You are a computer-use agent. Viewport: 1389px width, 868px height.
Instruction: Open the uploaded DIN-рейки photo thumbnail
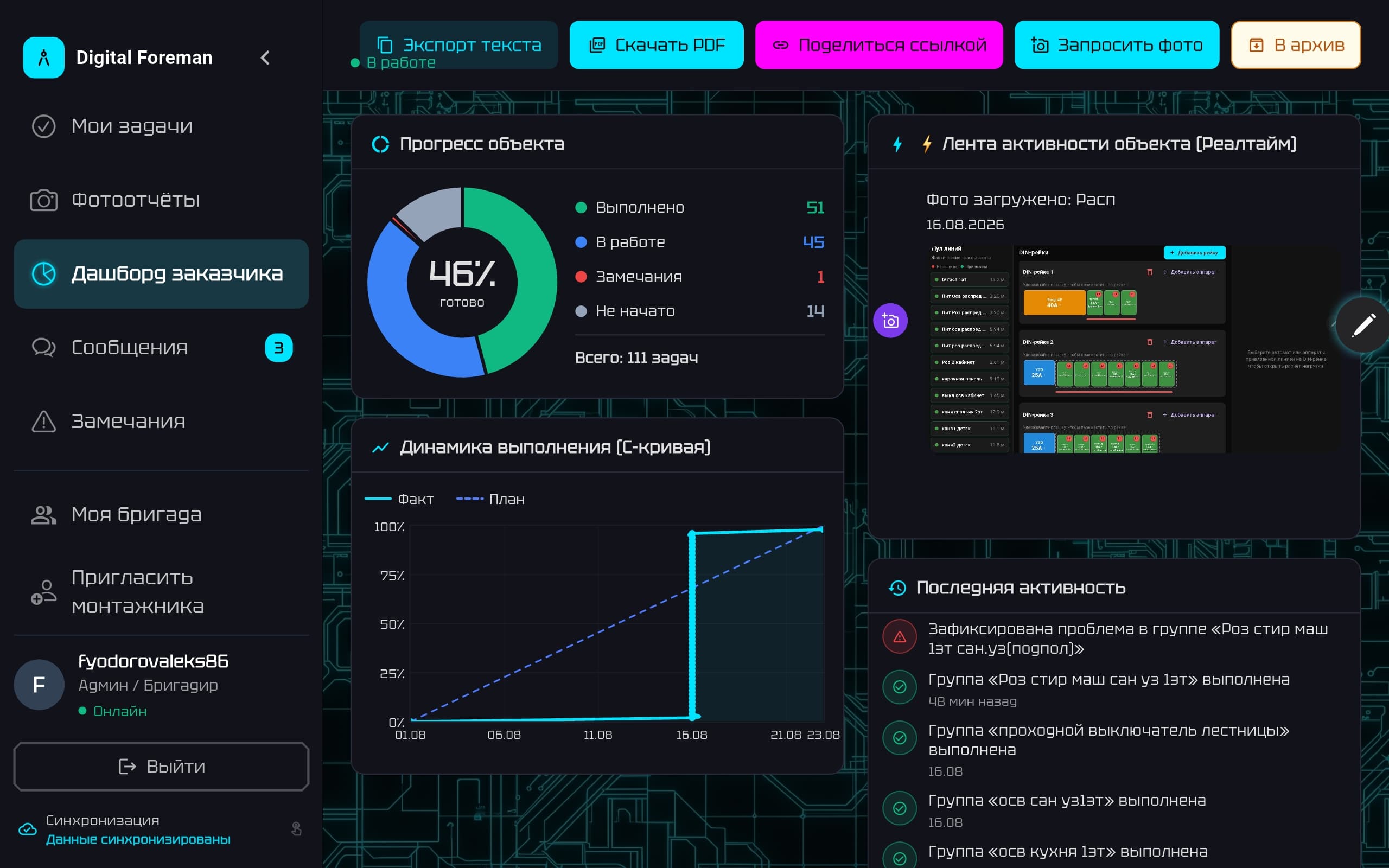click(1130, 349)
